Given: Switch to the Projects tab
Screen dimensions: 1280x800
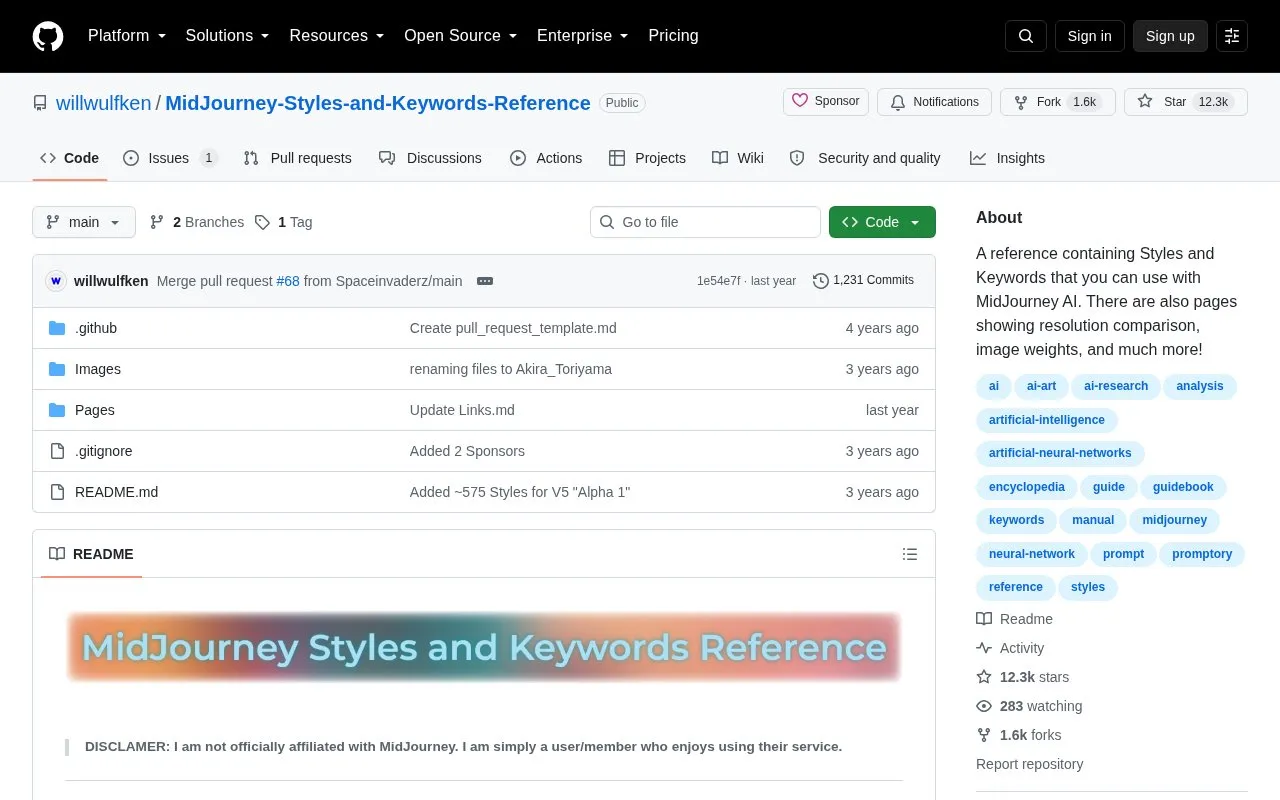Looking at the screenshot, I should [647, 158].
